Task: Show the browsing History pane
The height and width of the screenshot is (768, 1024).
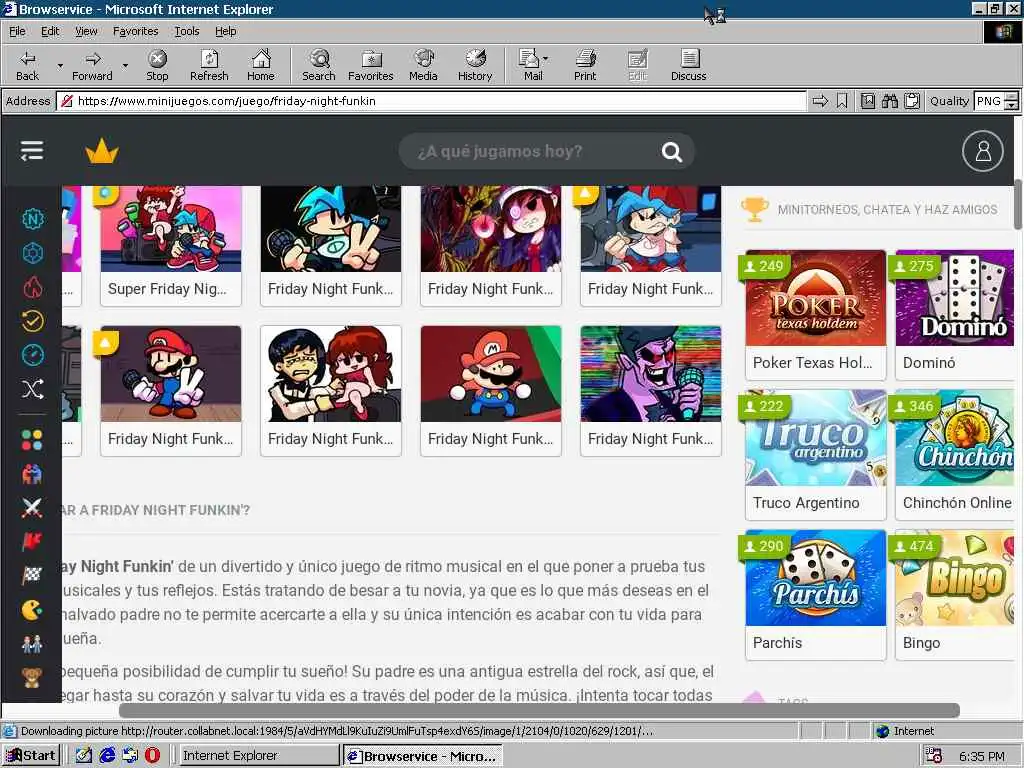Action: click(x=475, y=65)
